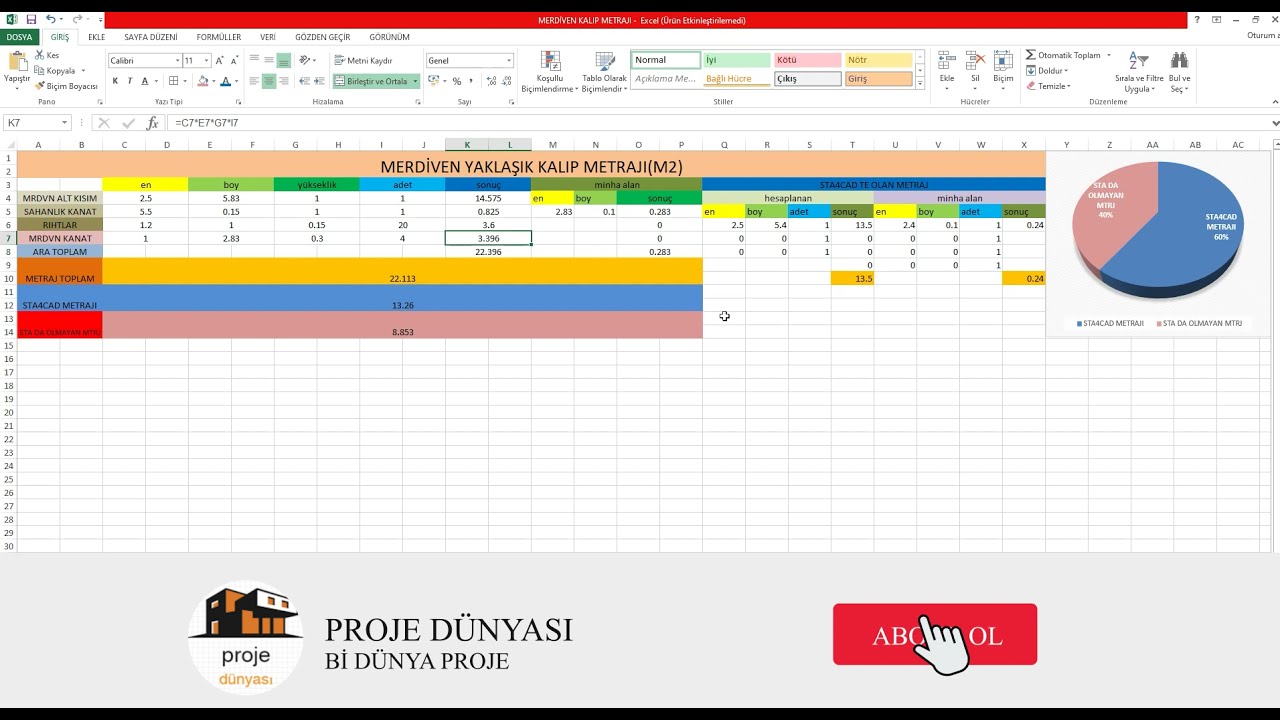
Task: Toggle Metni Kaydır wrap text
Action: (x=364, y=61)
